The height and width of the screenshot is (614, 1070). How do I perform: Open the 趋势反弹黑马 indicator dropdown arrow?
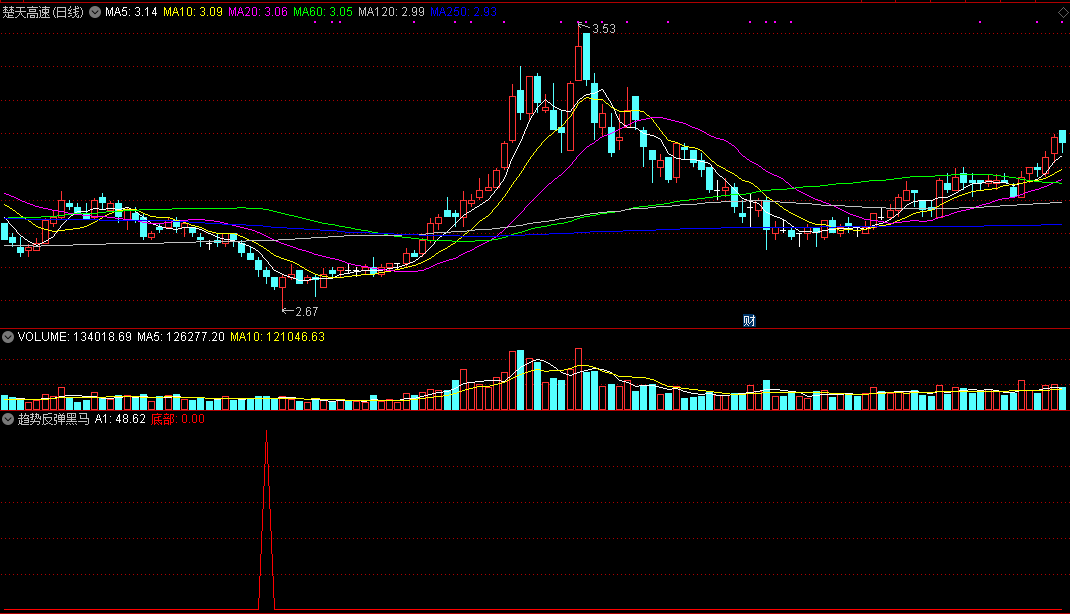pos(8,419)
